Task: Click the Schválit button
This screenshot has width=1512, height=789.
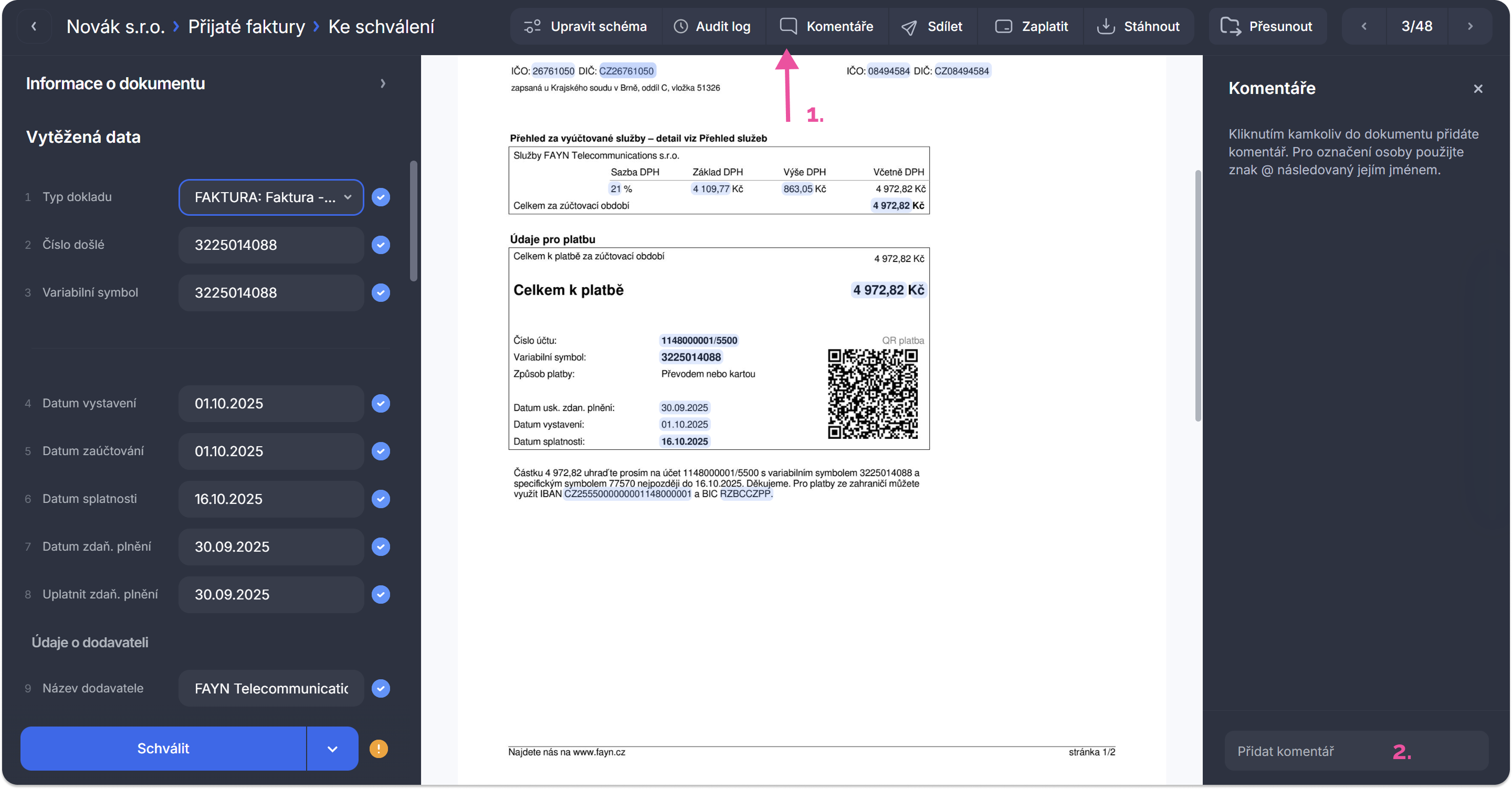Action: tap(163, 749)
